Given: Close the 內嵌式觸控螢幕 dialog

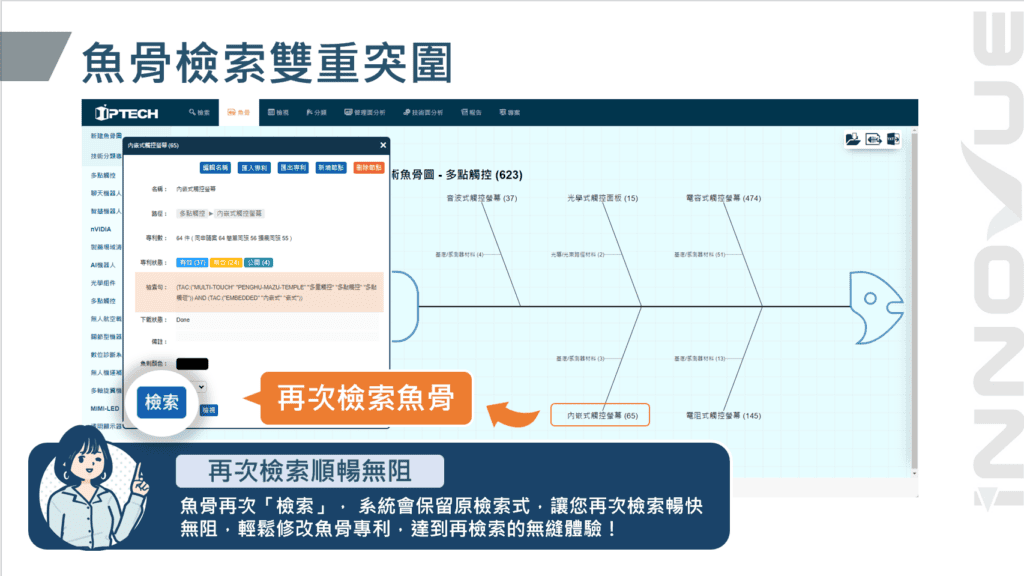Looking at the screenshot, I should point(383,145).
